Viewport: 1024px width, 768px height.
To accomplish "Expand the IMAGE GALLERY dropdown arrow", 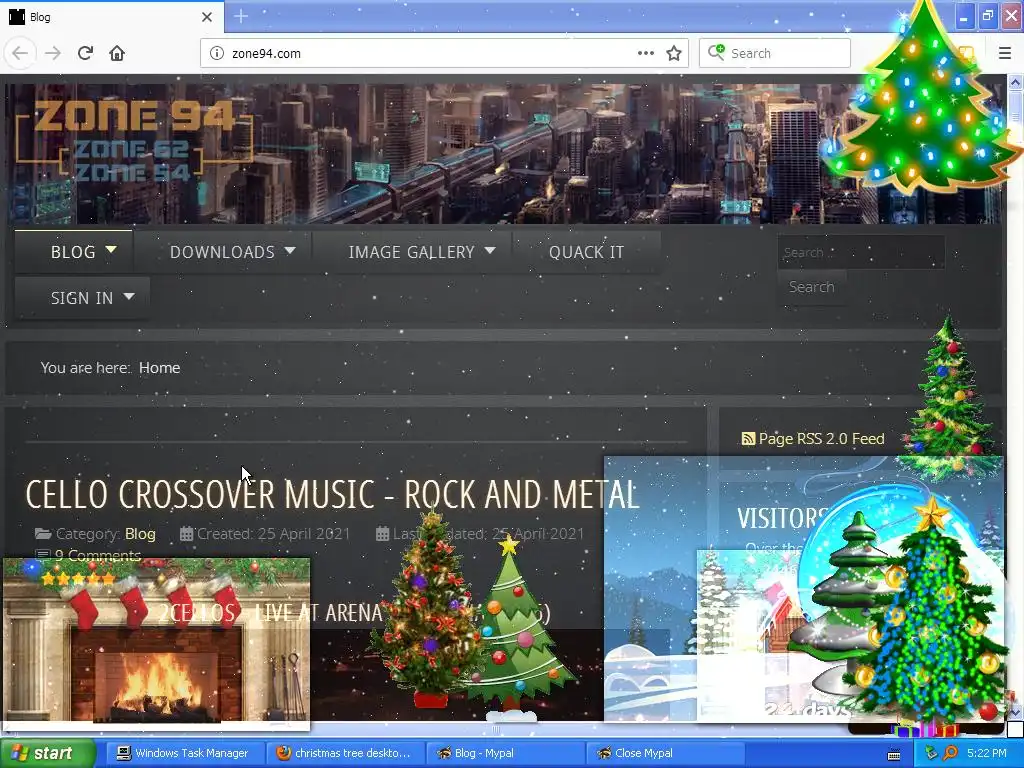I will tap(490, 250).
